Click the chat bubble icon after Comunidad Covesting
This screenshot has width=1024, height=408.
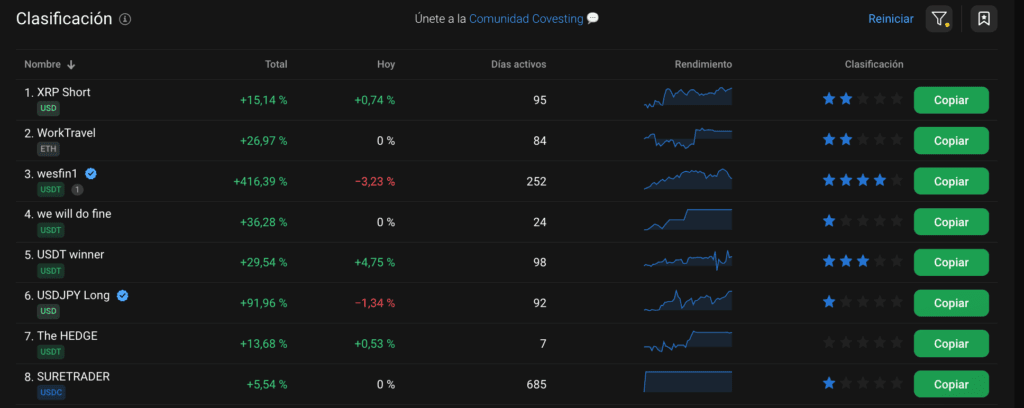tap(593, 19)
